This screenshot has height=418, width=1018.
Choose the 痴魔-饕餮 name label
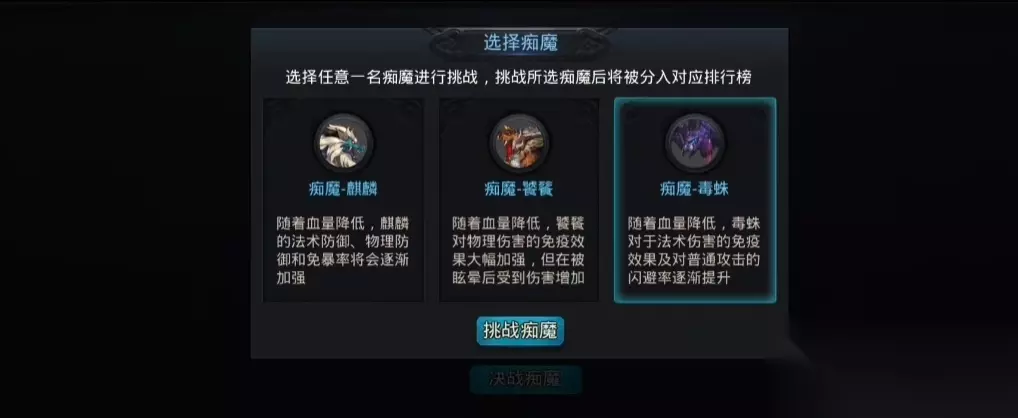click(x=519, y=190)
